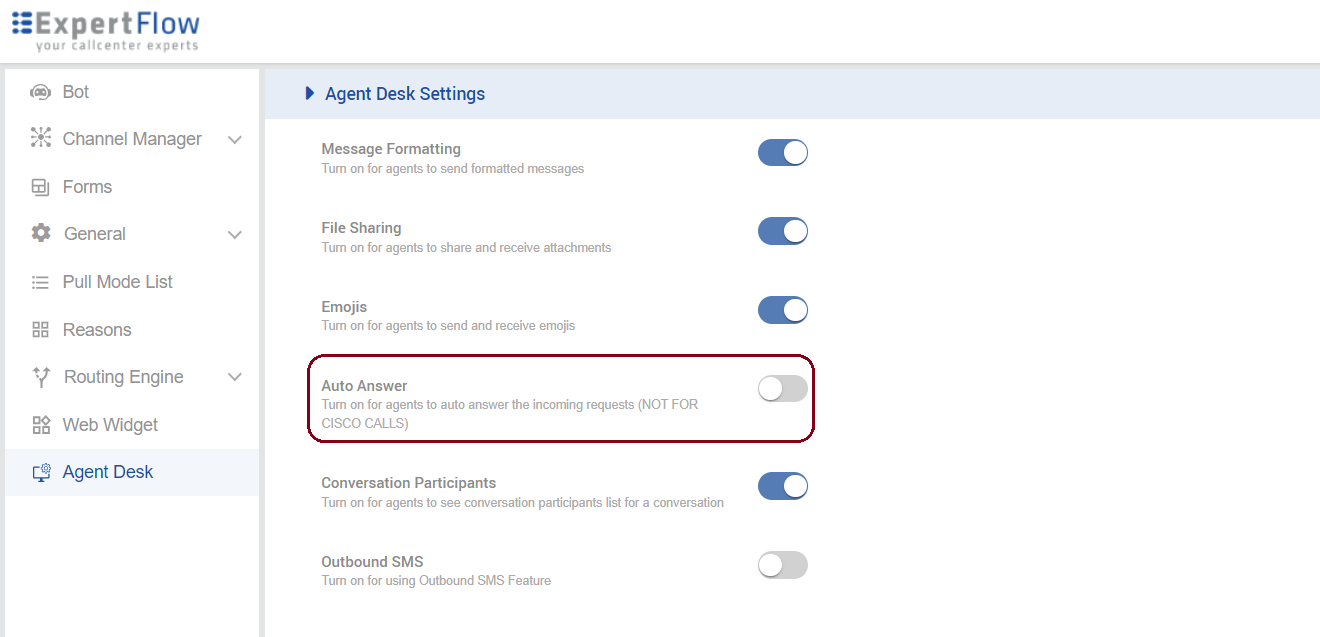Click the Bot icon in sidebar
1320x637 pixels.
(40, 92)
